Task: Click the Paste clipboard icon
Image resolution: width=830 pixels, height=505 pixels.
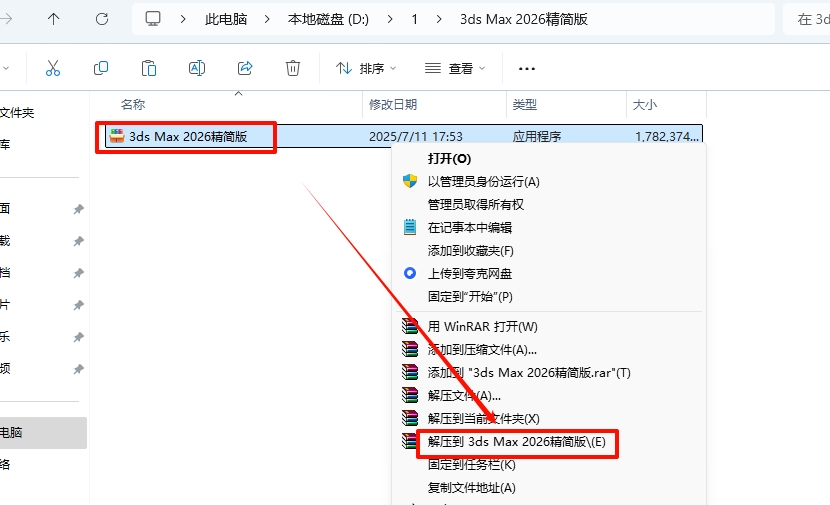Action: [x=149, y=68]
